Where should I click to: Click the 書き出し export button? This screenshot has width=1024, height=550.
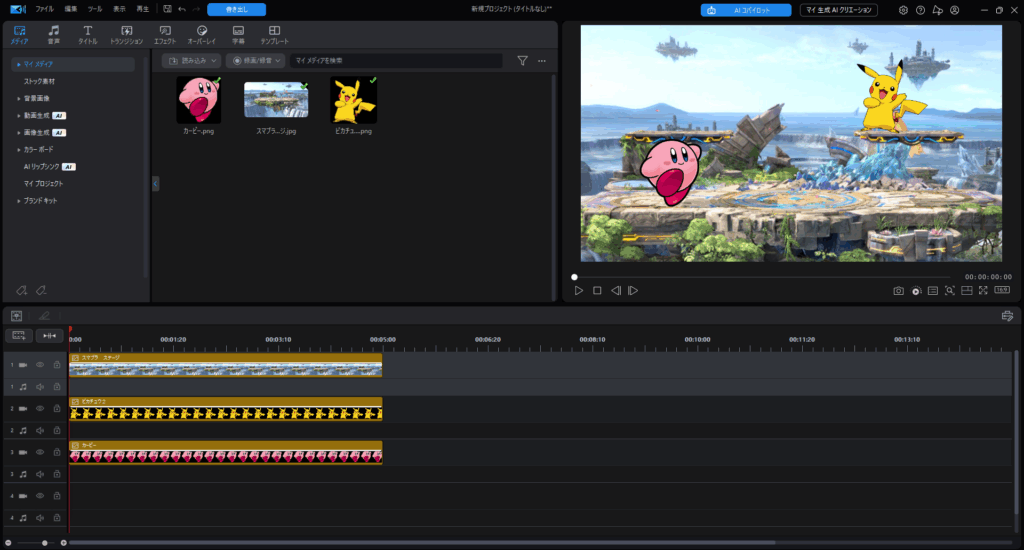(x=236, y=9)
